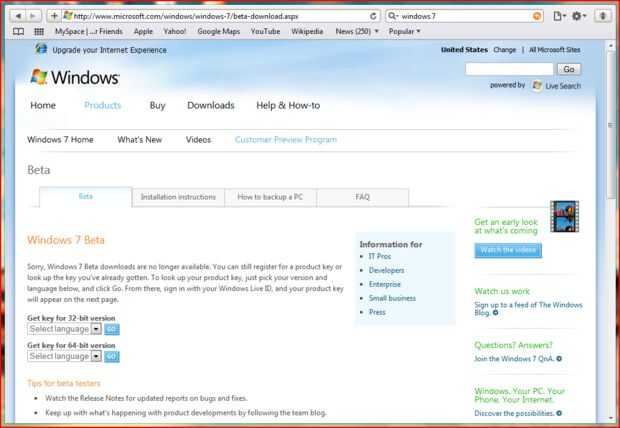The image size is (620, 428).
Task: Open the MySpace bookmark
Action: (89, 31)
